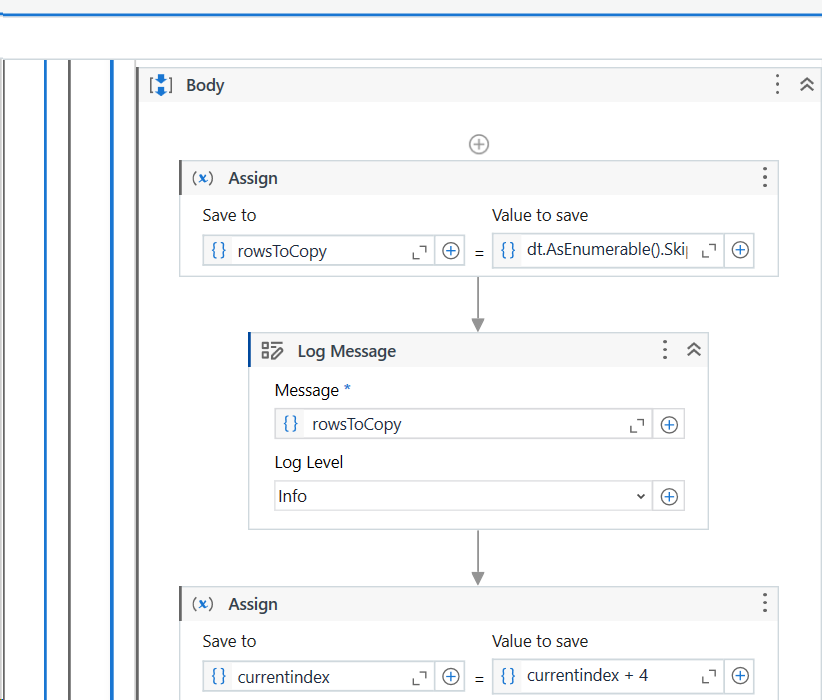
Task: Expand the rowsToCopy Save to editor
Action: pos(419,252)
